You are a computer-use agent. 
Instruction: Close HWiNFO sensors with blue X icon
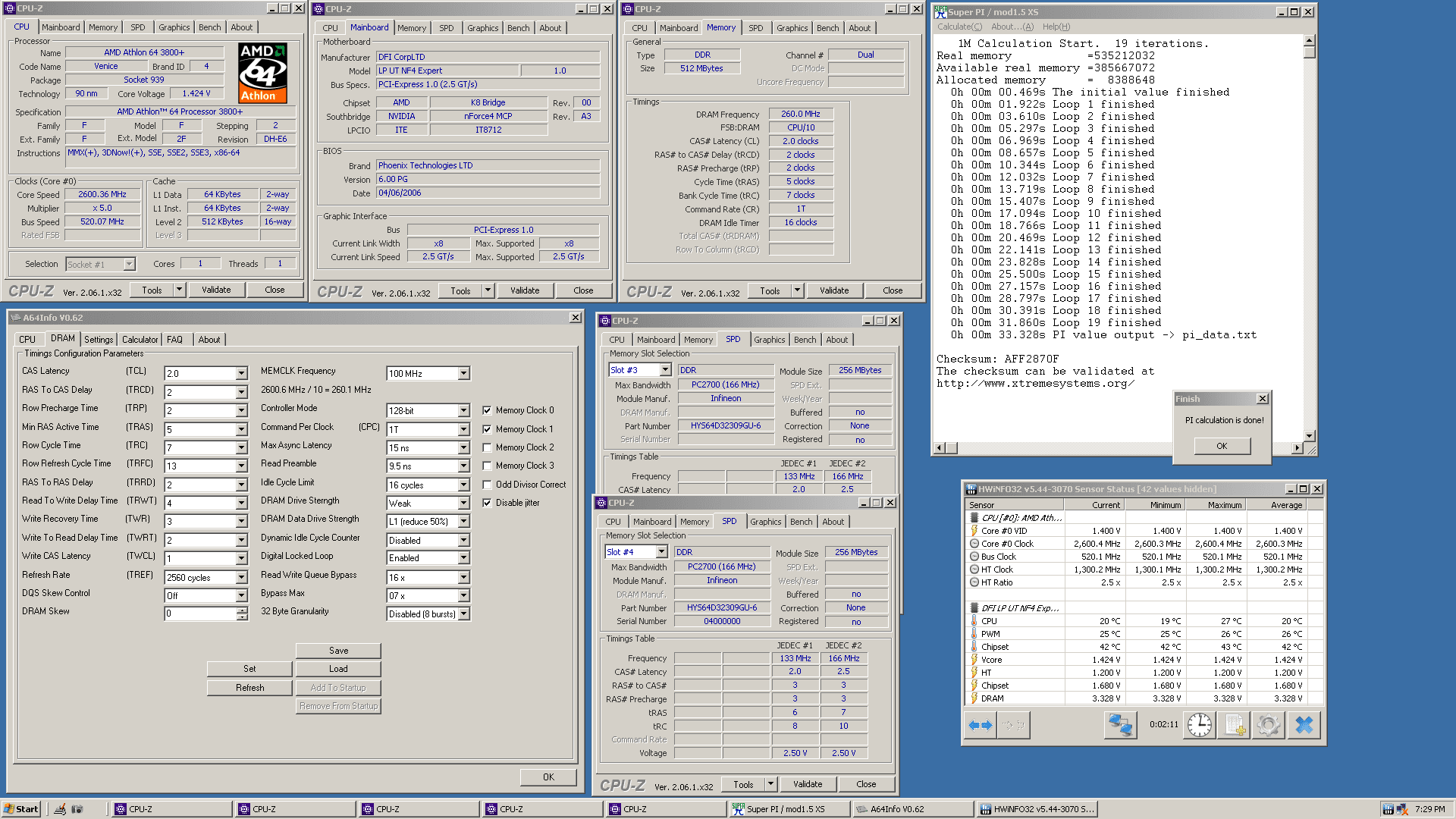[x=1304, y=725]
